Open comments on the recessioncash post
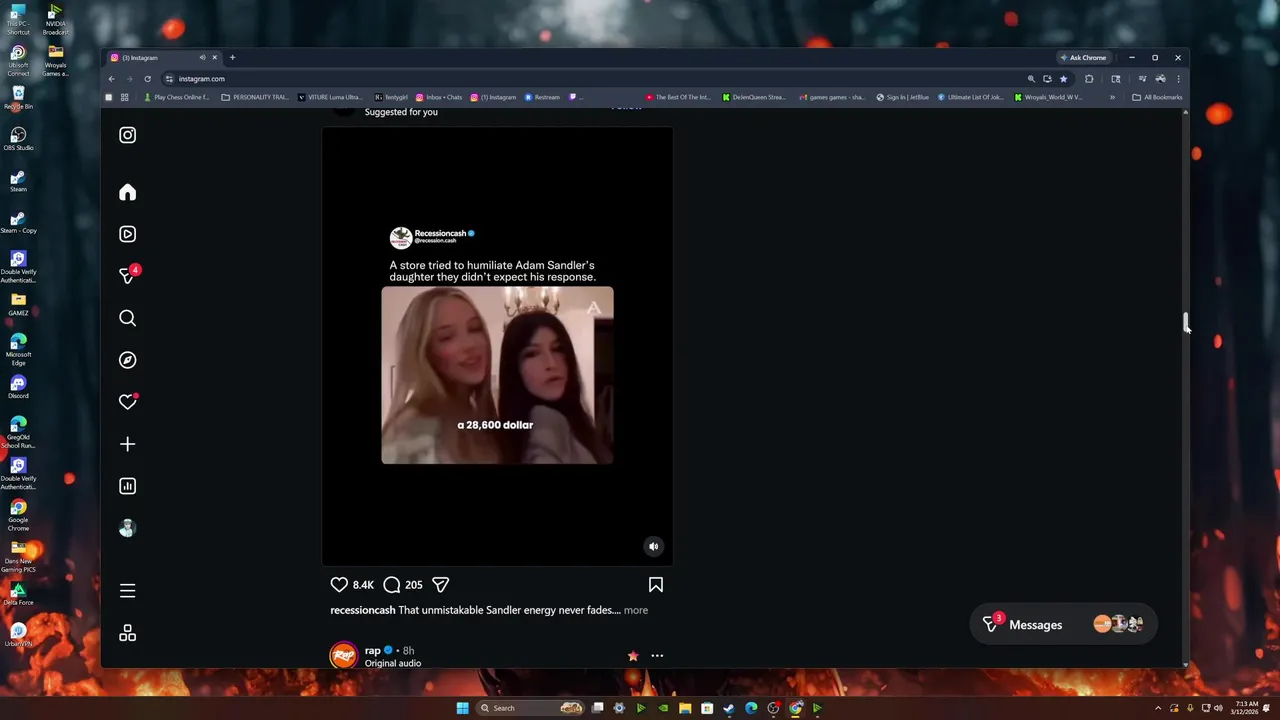Screen dimensions: 1280x720 coord(392,585)
